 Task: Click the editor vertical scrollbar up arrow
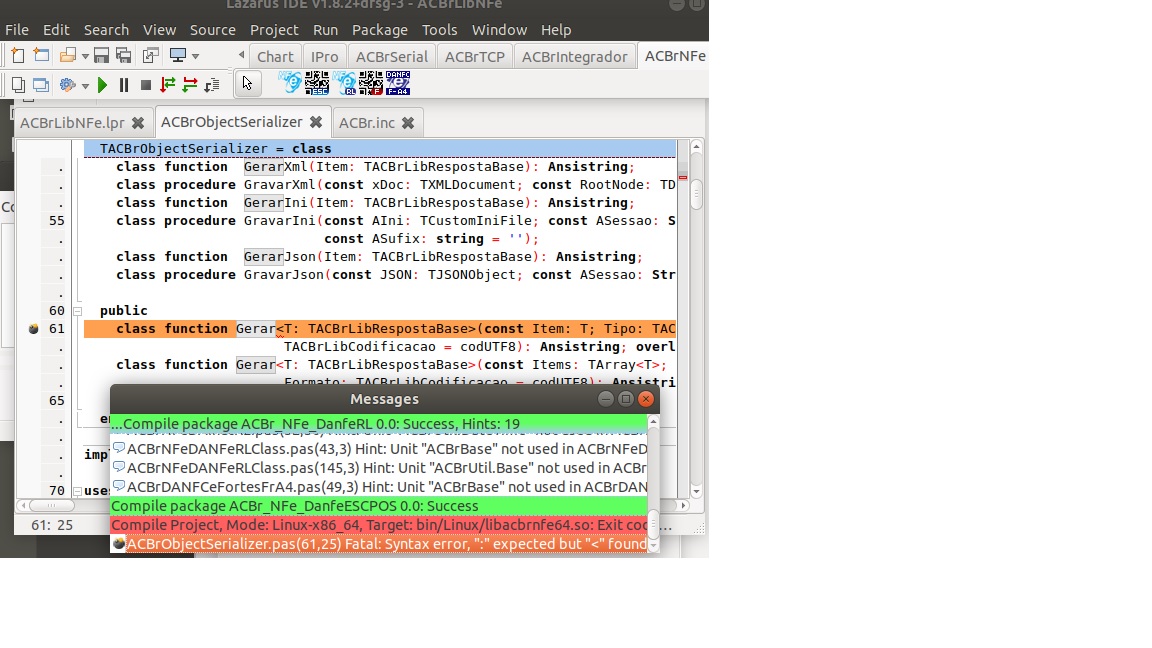[x=696, y=147]
